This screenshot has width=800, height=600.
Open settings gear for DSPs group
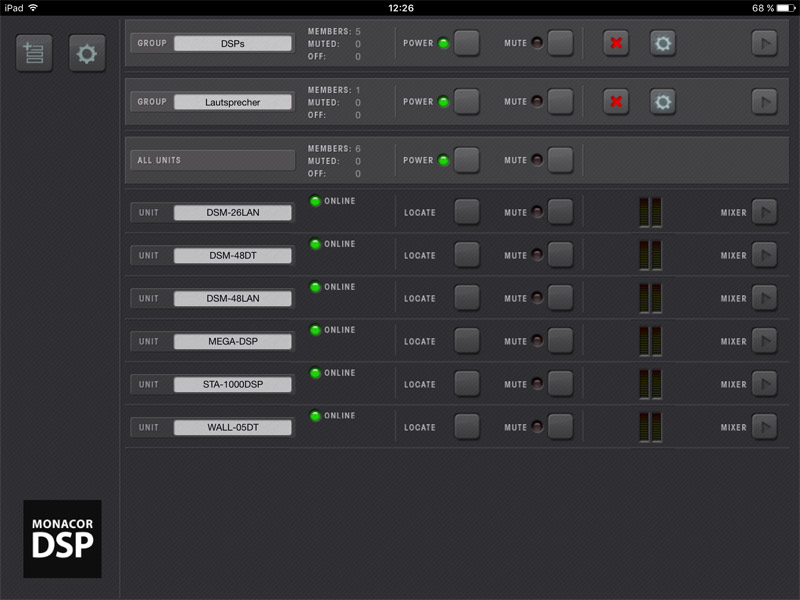(x=663, y=43)
